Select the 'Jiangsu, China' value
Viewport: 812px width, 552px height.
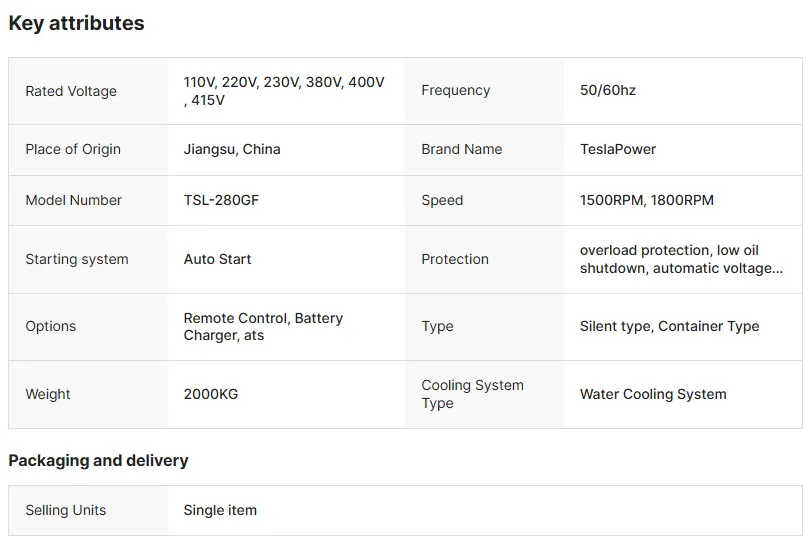pyautogui.click(x=231, y=149)
